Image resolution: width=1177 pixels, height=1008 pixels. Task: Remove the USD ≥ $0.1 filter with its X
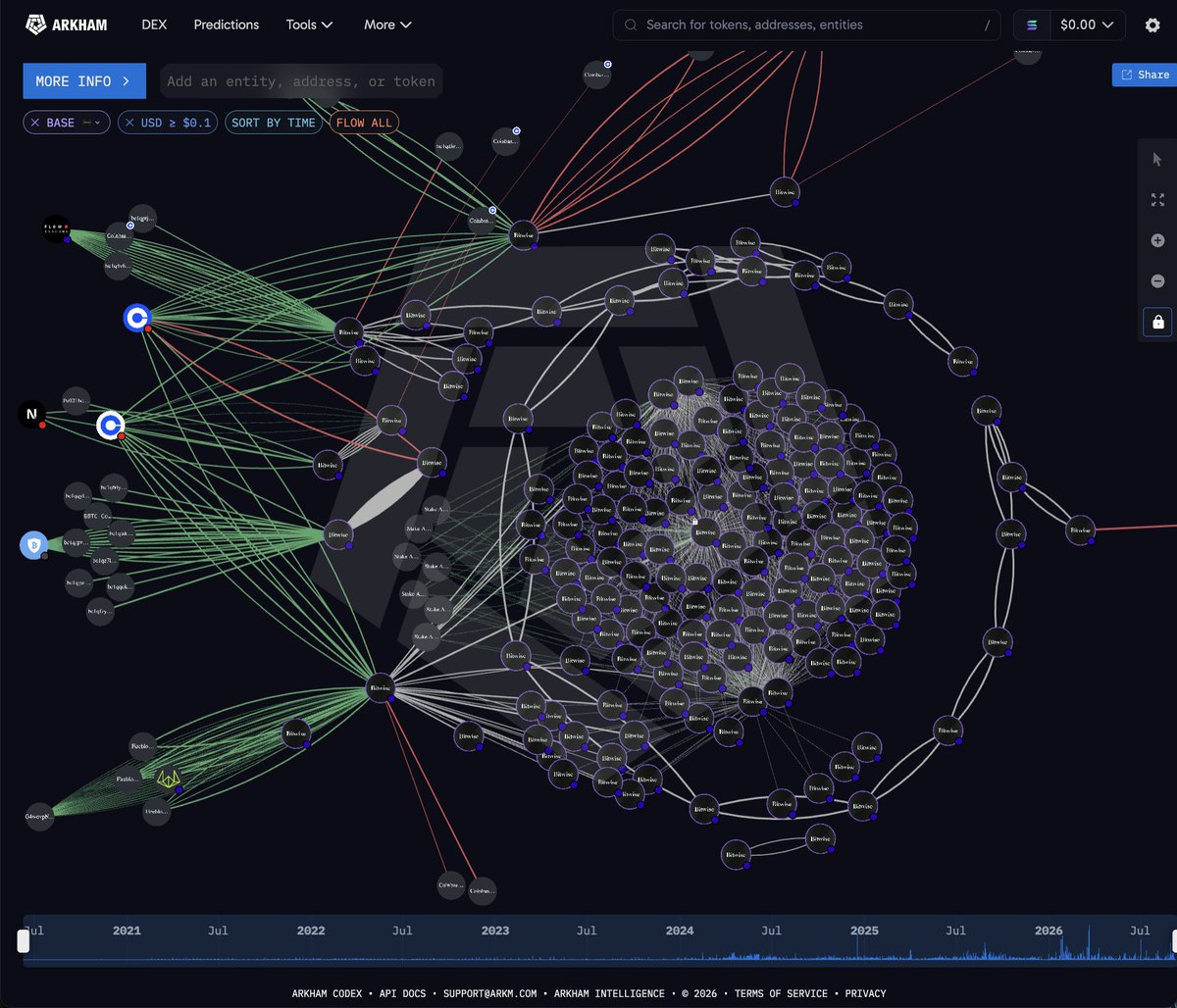(x=129, y=123)
